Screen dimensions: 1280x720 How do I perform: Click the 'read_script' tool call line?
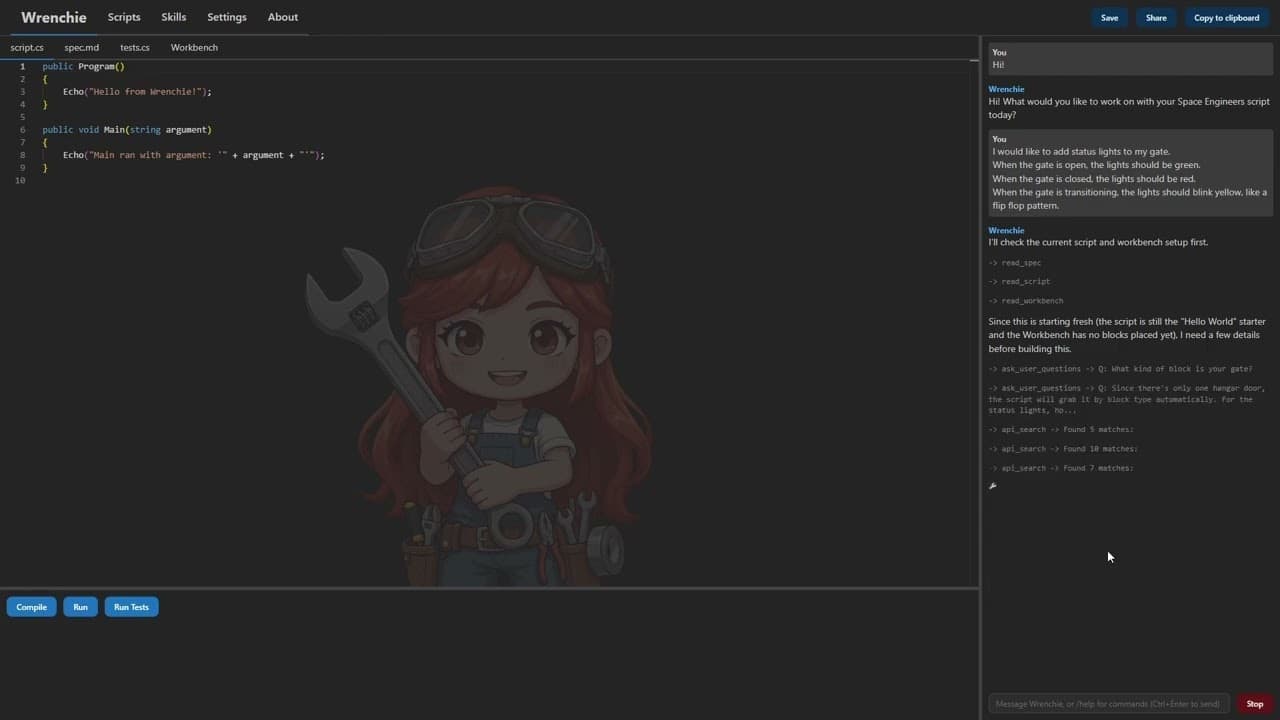click(x=1019, y=281)
